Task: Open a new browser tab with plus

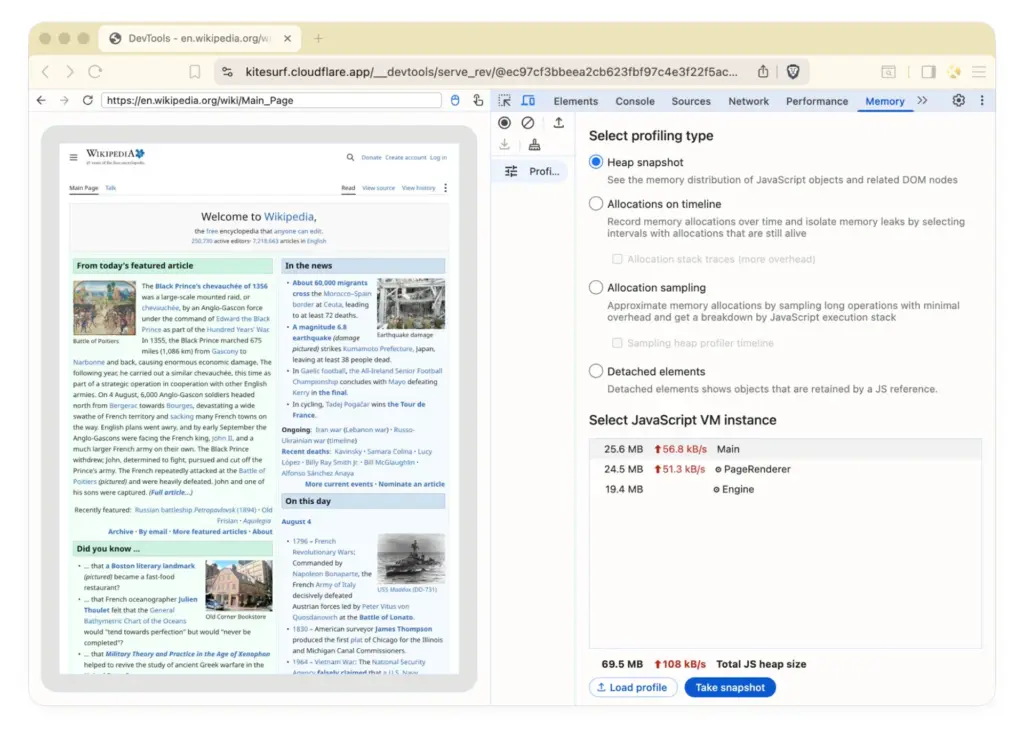Action: click(x=318, y=39)
